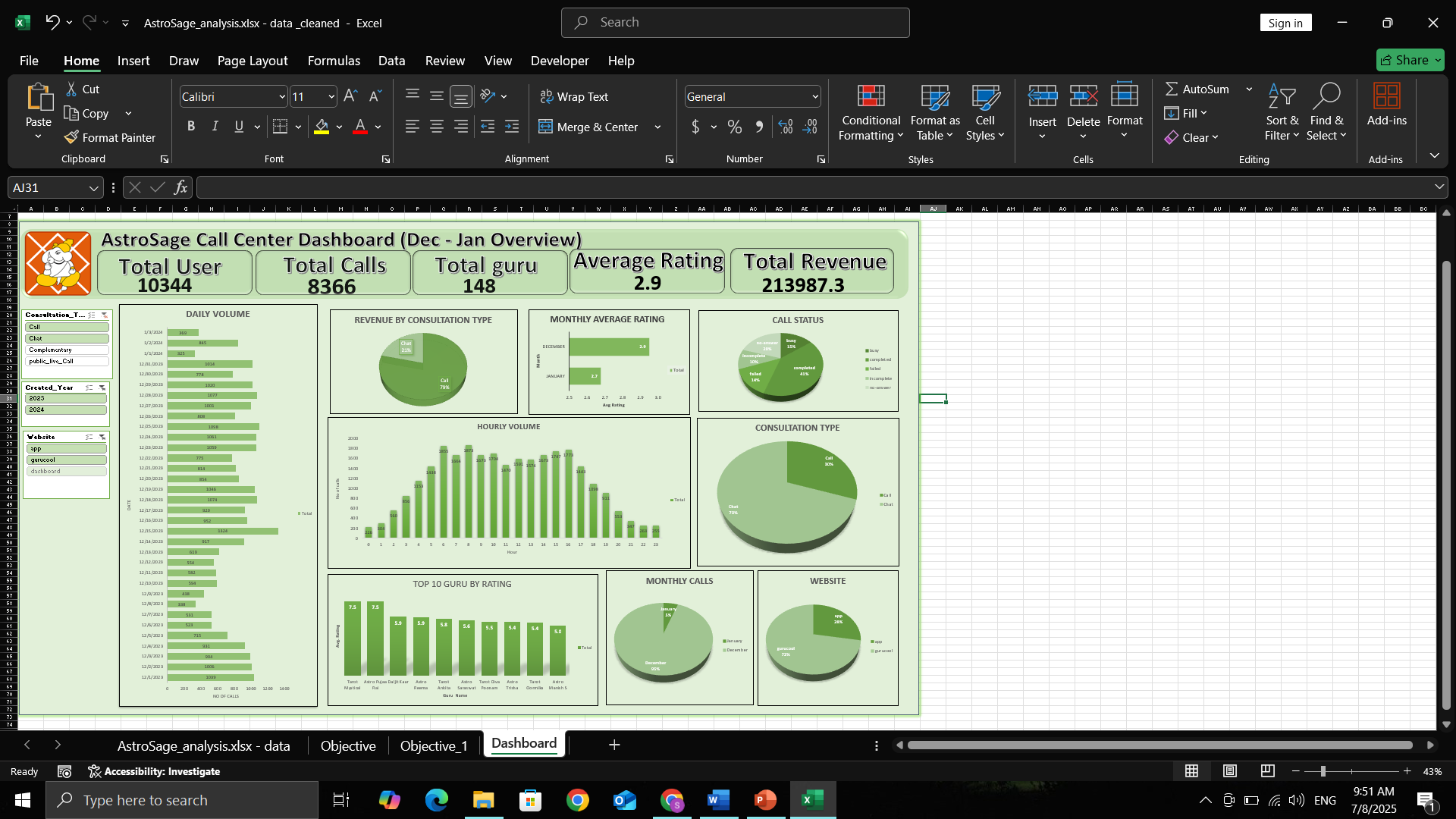The width and height of the screenshot is (1456, 819).
Task: Apply Percent Style to selection
Action: [x=734, y=127]
